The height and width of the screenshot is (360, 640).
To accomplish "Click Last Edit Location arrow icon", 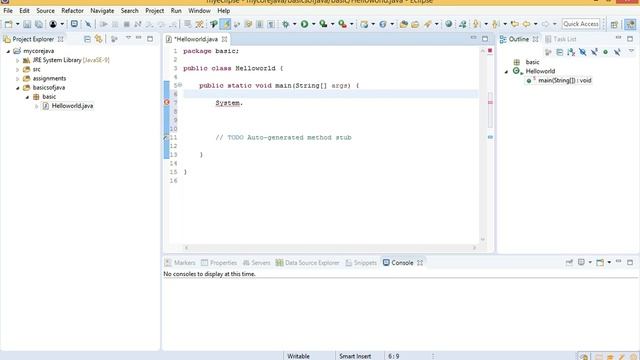I will (515, 24).
